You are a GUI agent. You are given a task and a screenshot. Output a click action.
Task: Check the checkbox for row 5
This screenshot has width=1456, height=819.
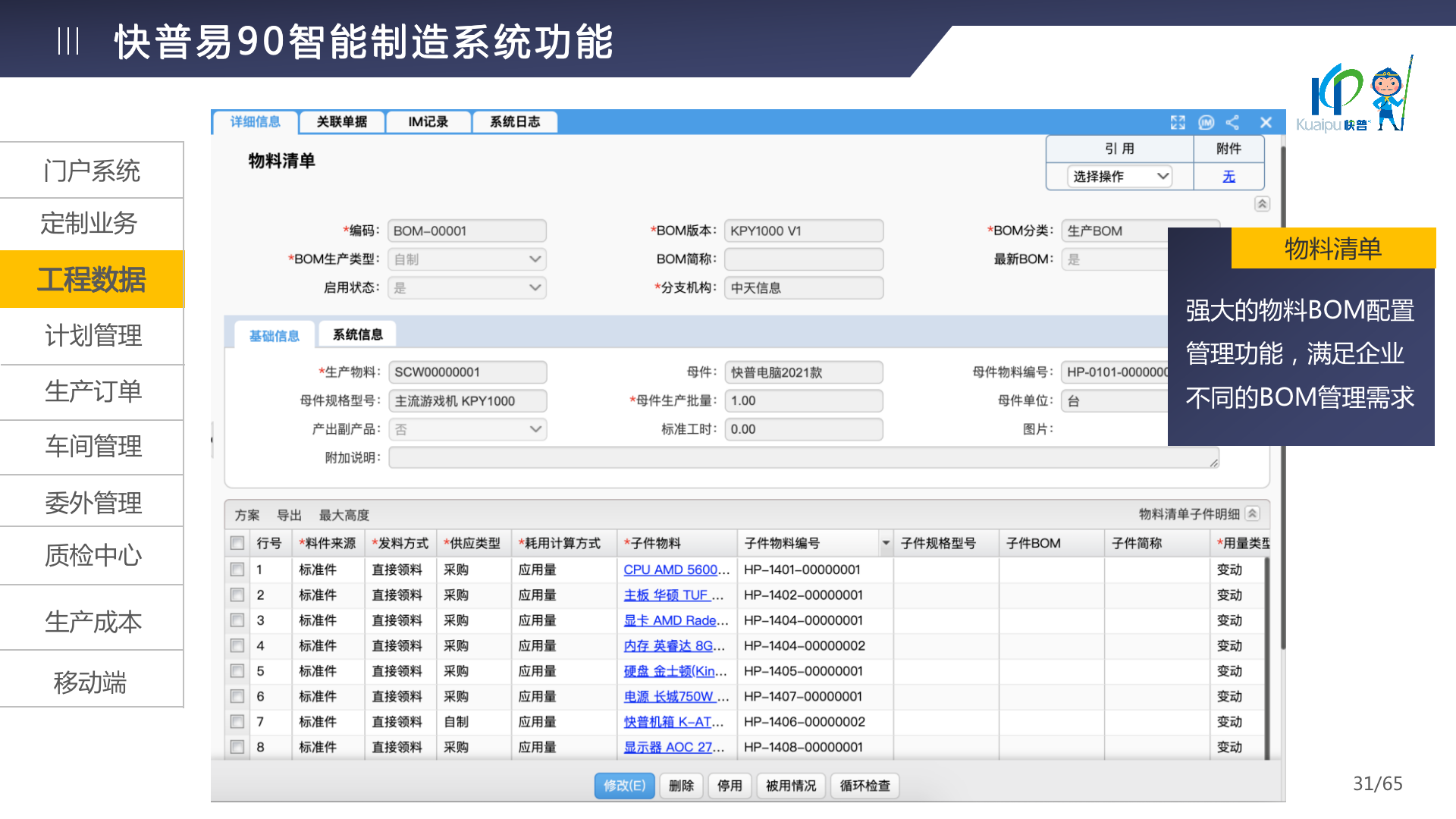click(237, 671)
